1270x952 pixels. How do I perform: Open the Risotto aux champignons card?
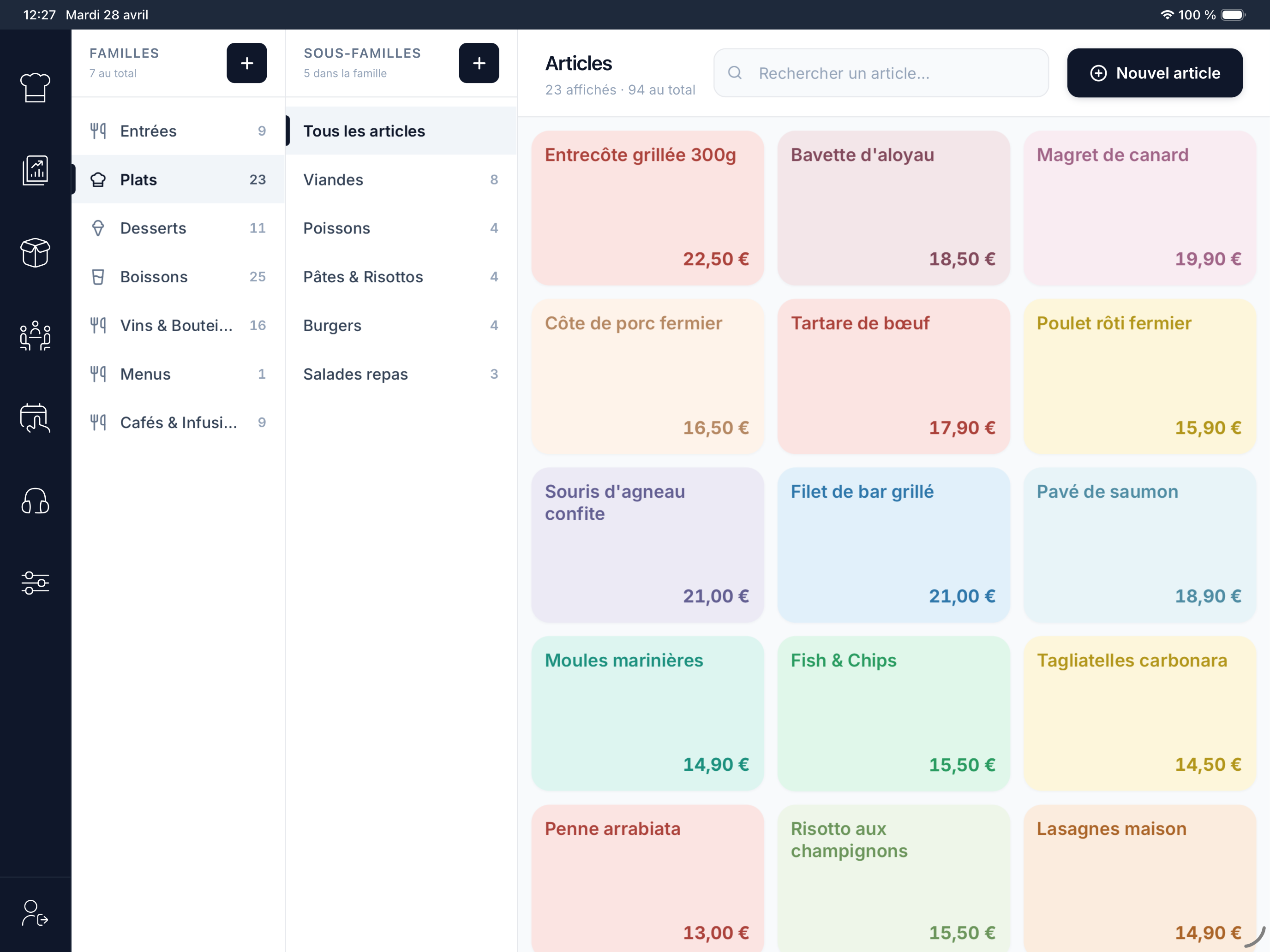pyautogui.click(x=893, y=879)
